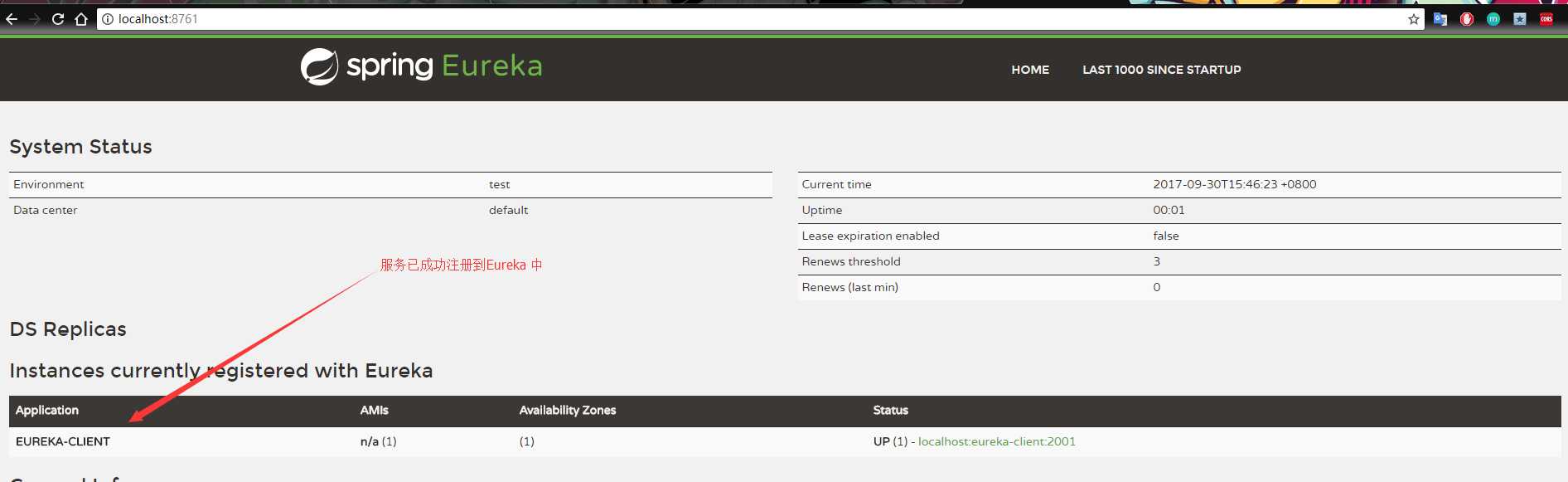Click the spring Eureka brand title
Screen dimensions: 1568x482
point(444,66)
